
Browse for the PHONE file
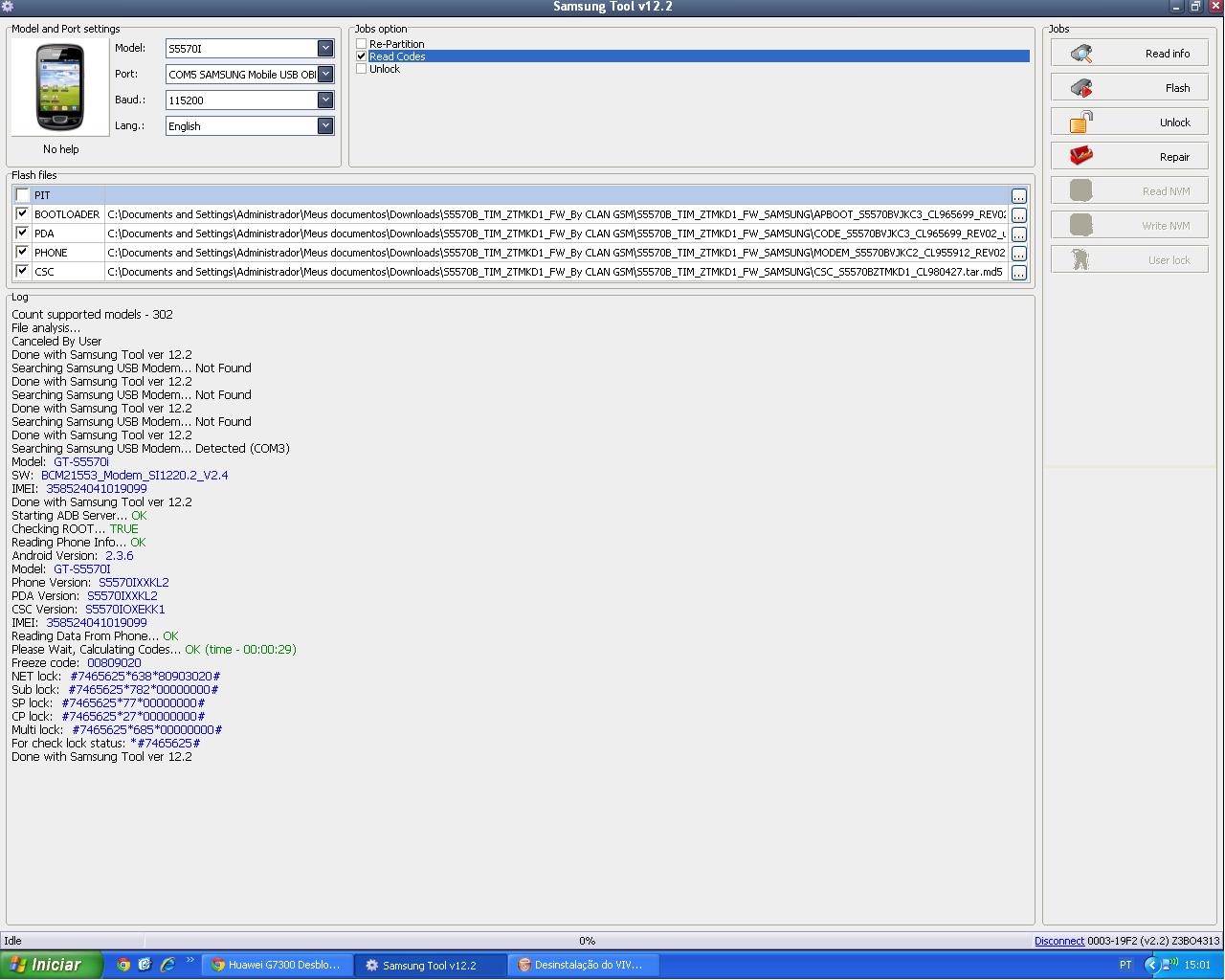point(1018,254)
